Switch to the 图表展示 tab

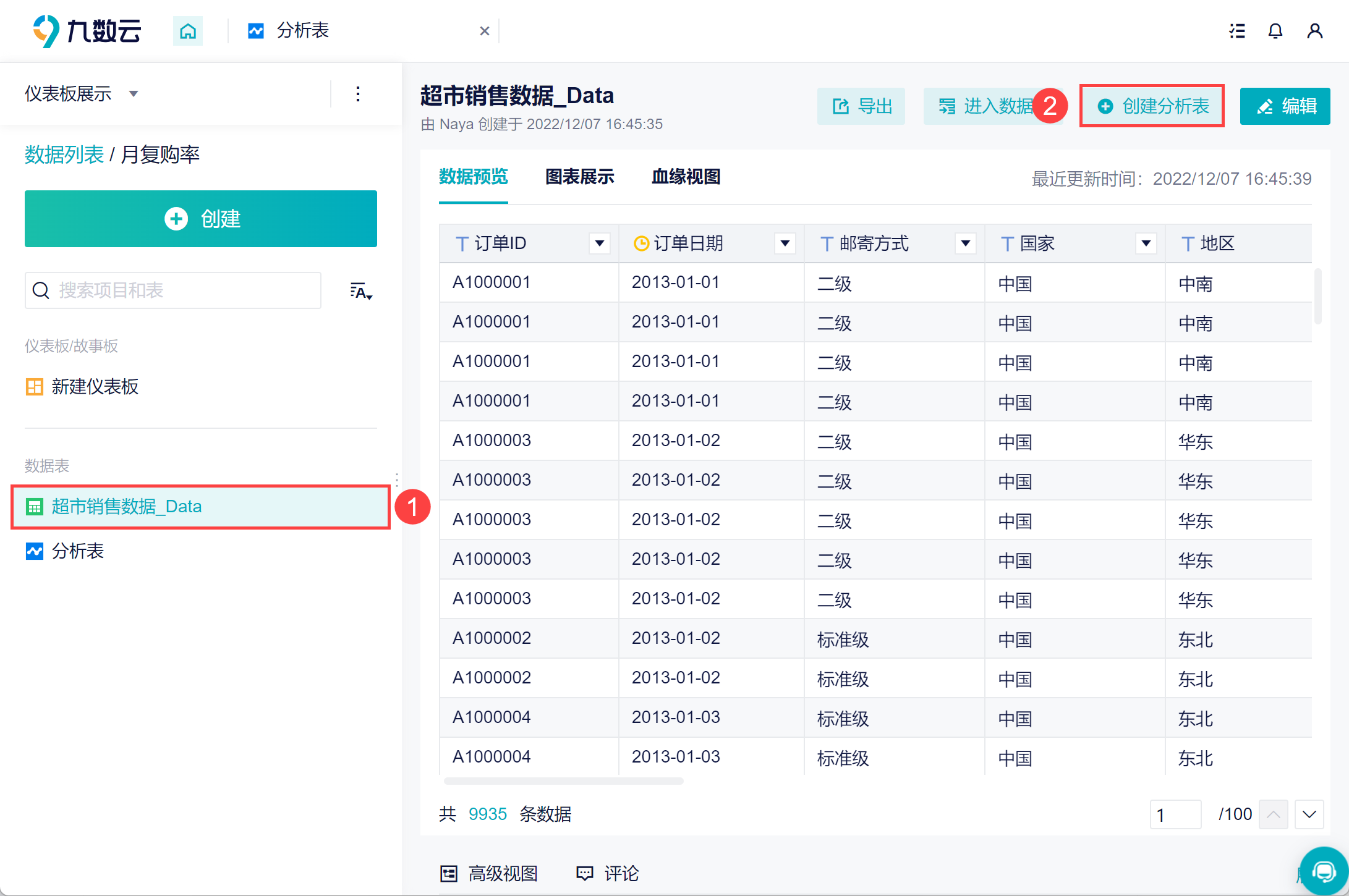[x=580, y=177]
